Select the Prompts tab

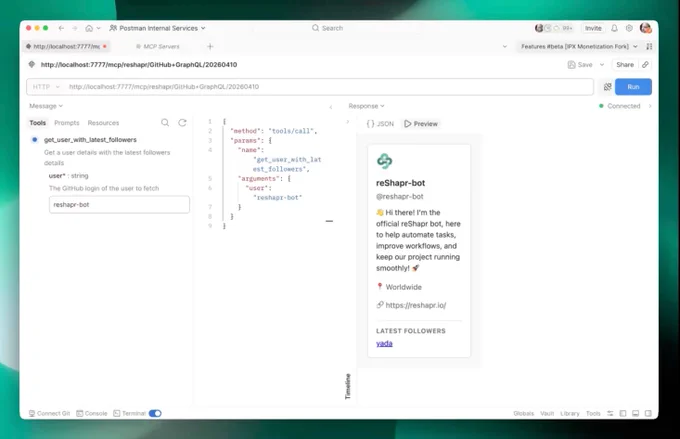pyautogui.click(x=67, y=123)
